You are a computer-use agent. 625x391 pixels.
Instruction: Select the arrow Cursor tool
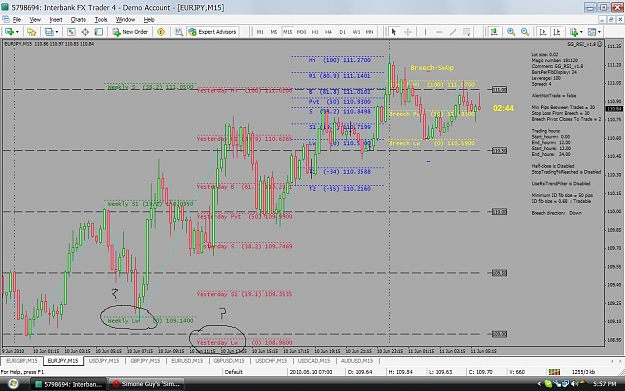pos(394,32)
